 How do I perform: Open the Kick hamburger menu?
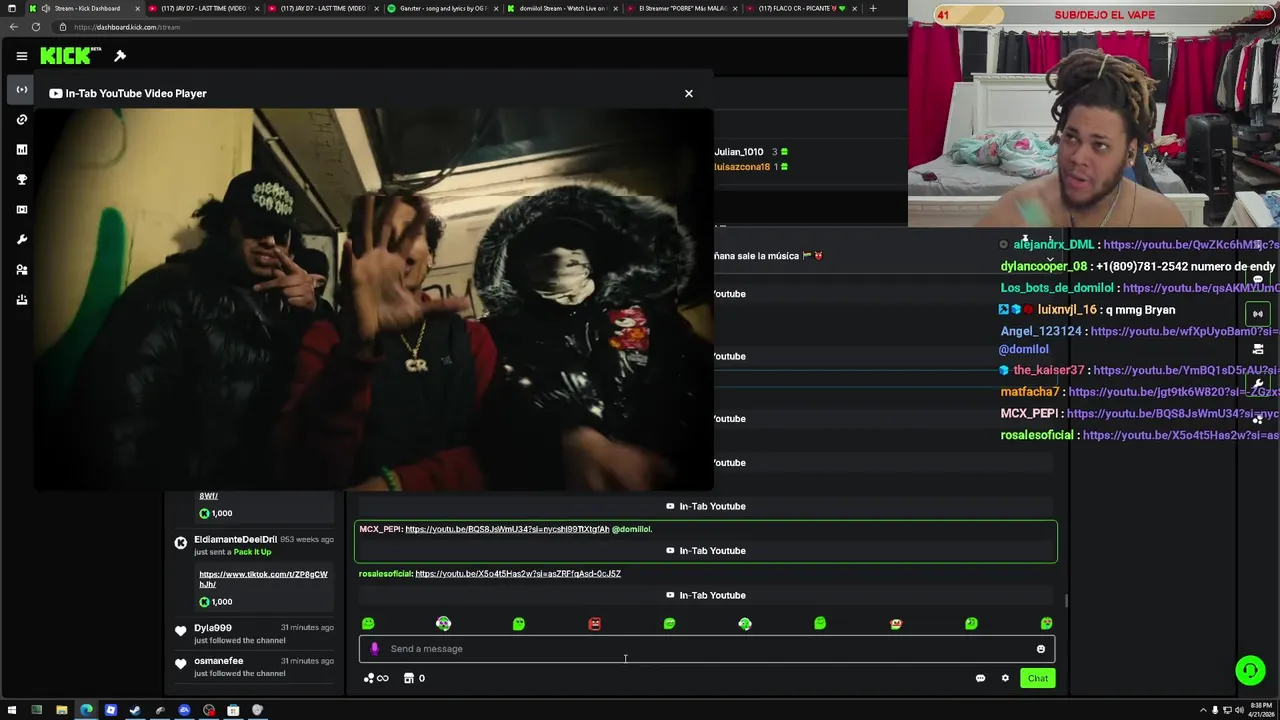[x=21, y=56]
